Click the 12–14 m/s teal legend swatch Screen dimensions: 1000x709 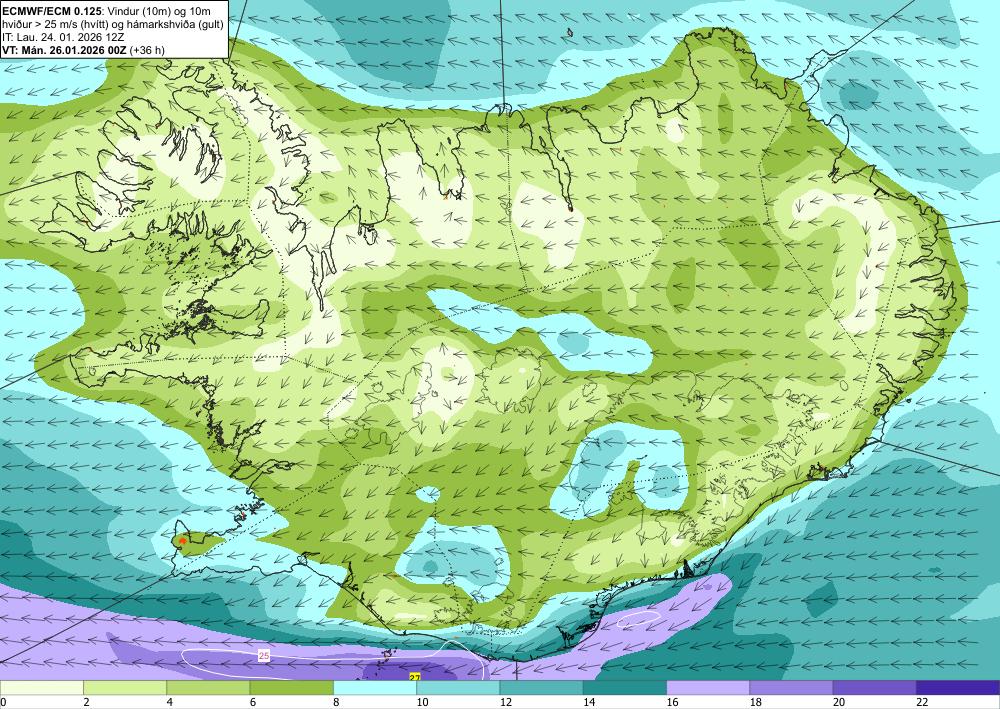point(541,688)
